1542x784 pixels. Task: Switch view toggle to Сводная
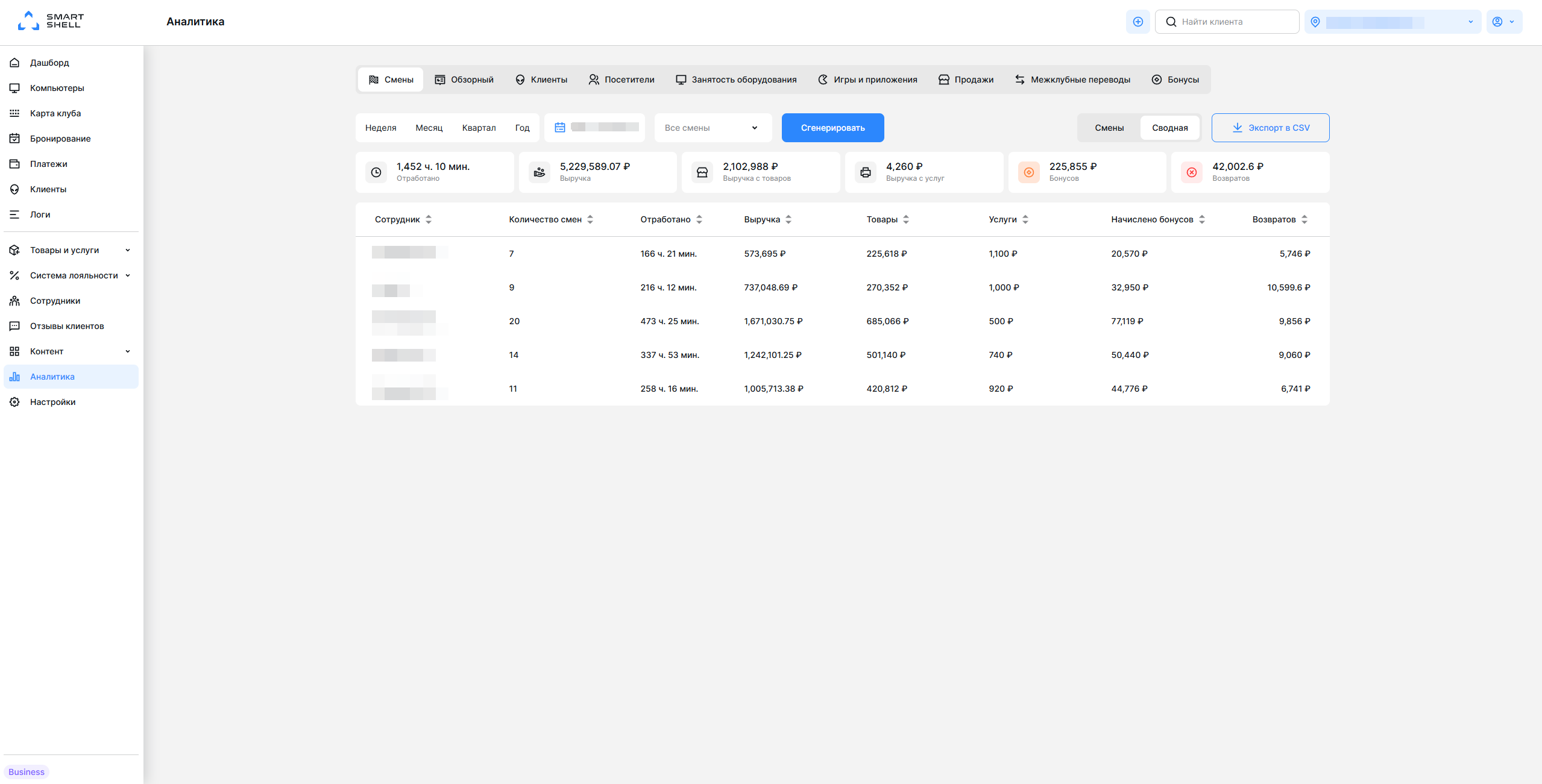pyautogui.click(x=1169, y=128)
